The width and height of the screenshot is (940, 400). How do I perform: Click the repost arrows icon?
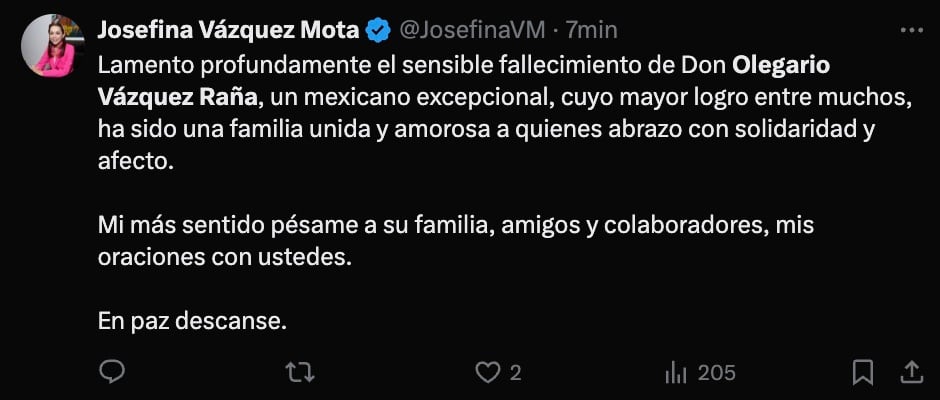tap(299, 373)
